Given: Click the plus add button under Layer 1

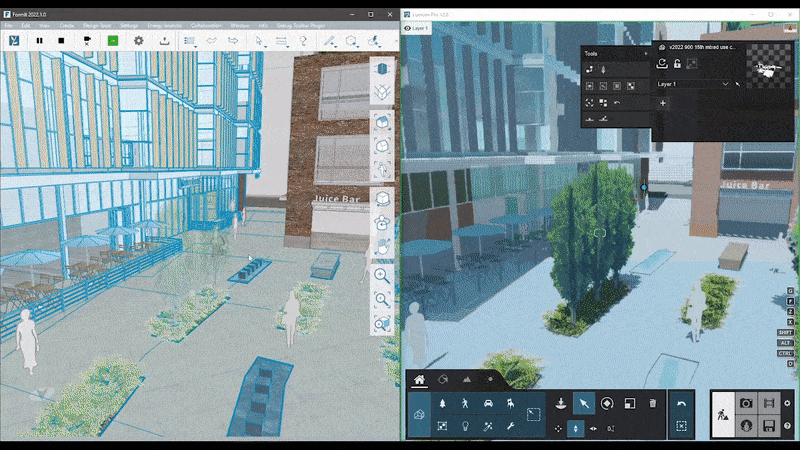Looking at the screenshot, I should point(662,102).
